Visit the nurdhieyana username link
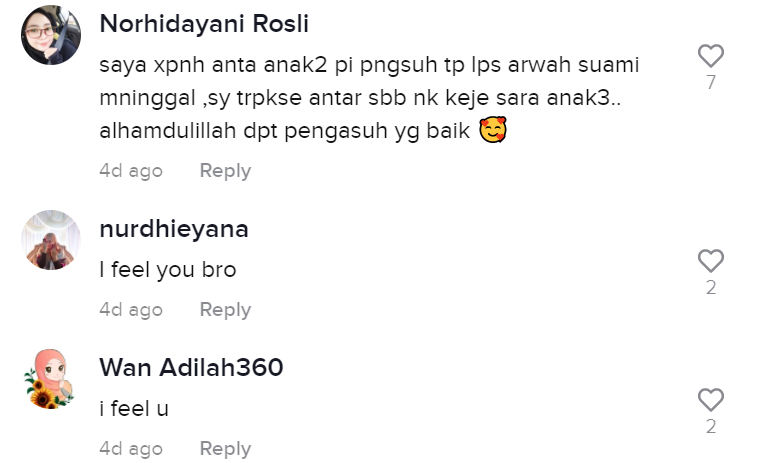760x463 pixels. [x=174, y=229]
